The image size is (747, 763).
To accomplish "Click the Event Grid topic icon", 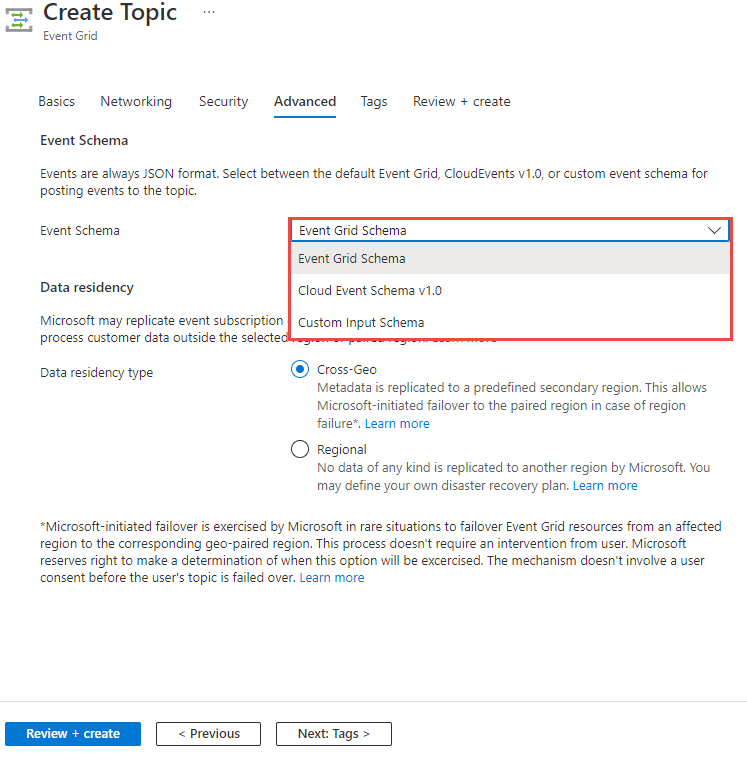I will pyautogui.click(x=18, y=20).
